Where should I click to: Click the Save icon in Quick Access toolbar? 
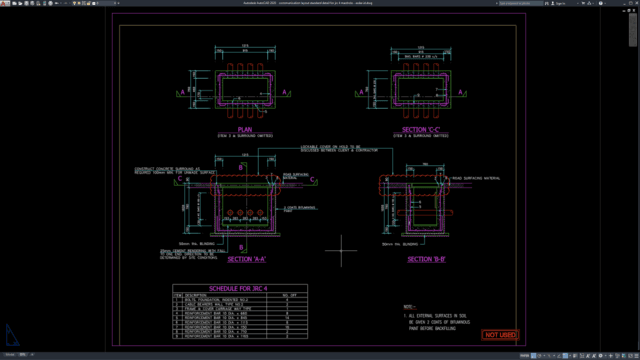[x=26, y=3]
